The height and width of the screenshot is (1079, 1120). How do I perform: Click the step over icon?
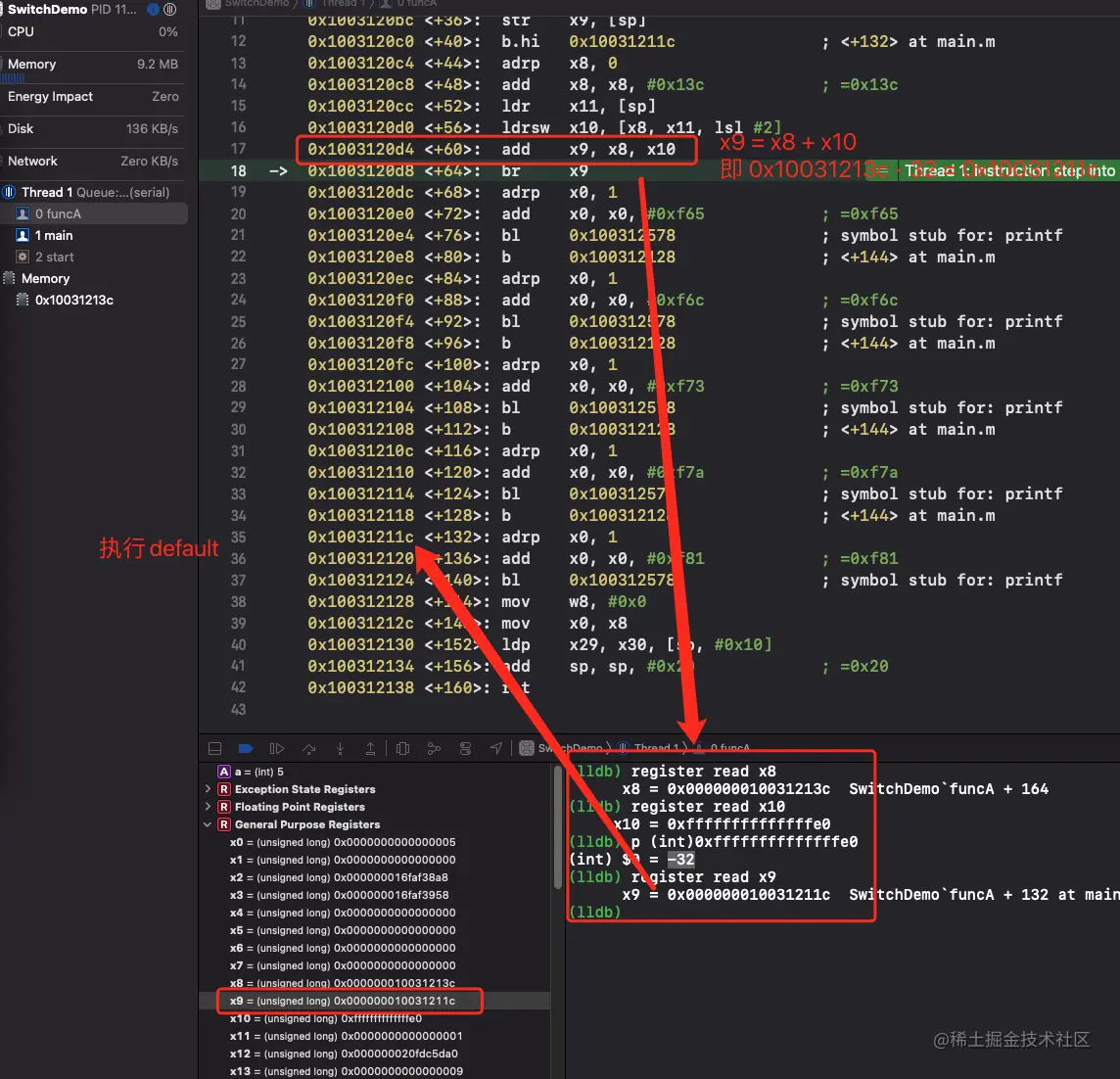[308, 748]
